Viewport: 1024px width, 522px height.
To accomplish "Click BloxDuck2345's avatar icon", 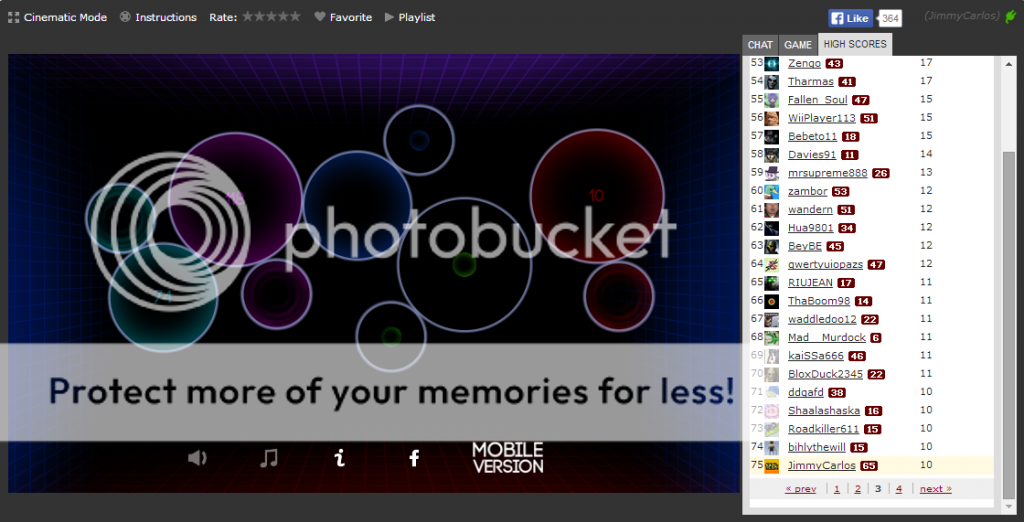I will pyautogui.click(x=771, y=375).
